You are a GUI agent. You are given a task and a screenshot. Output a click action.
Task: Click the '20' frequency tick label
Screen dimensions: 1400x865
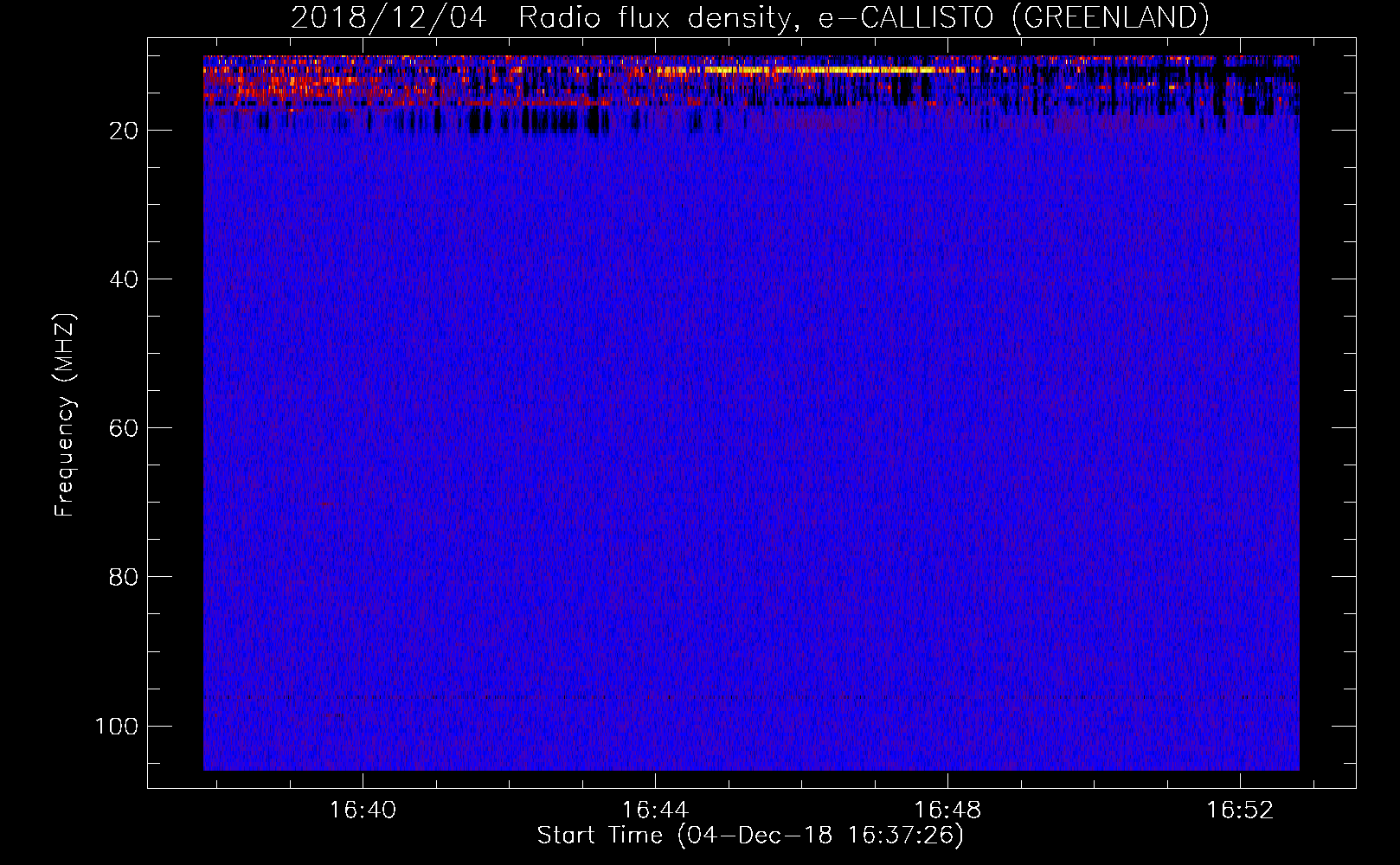124,131
